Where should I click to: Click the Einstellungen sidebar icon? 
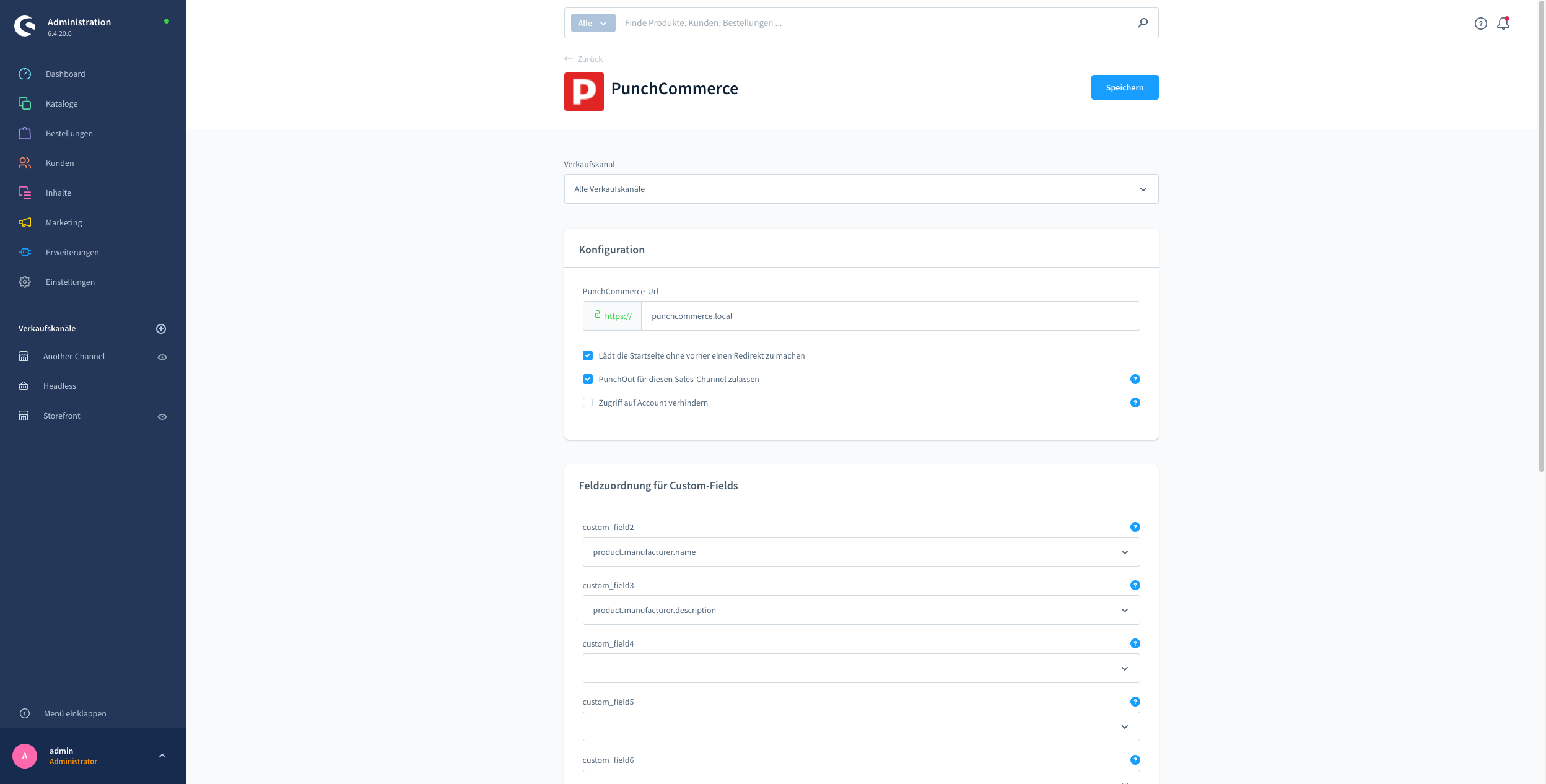(25, 282)
